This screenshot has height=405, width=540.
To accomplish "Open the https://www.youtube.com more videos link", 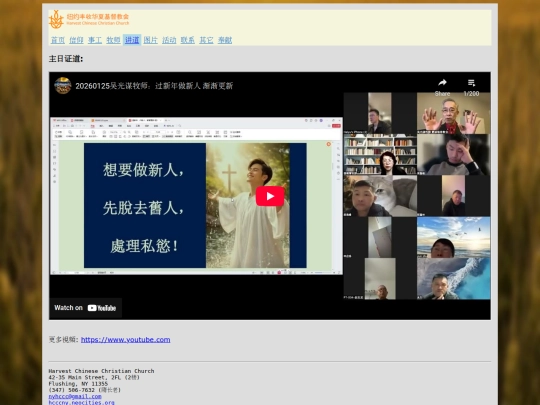I will 125,340.
